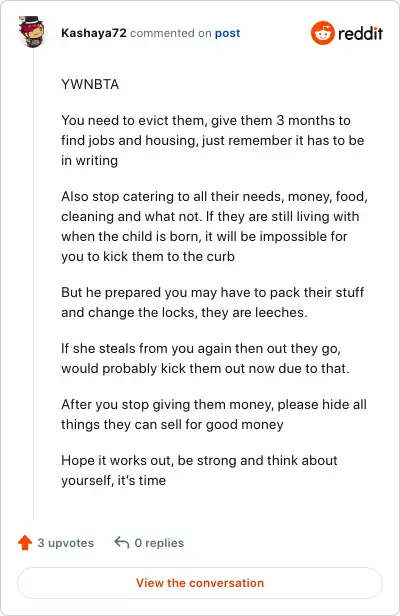Click the 'YWNBTA' verdict text

[90, 84]
